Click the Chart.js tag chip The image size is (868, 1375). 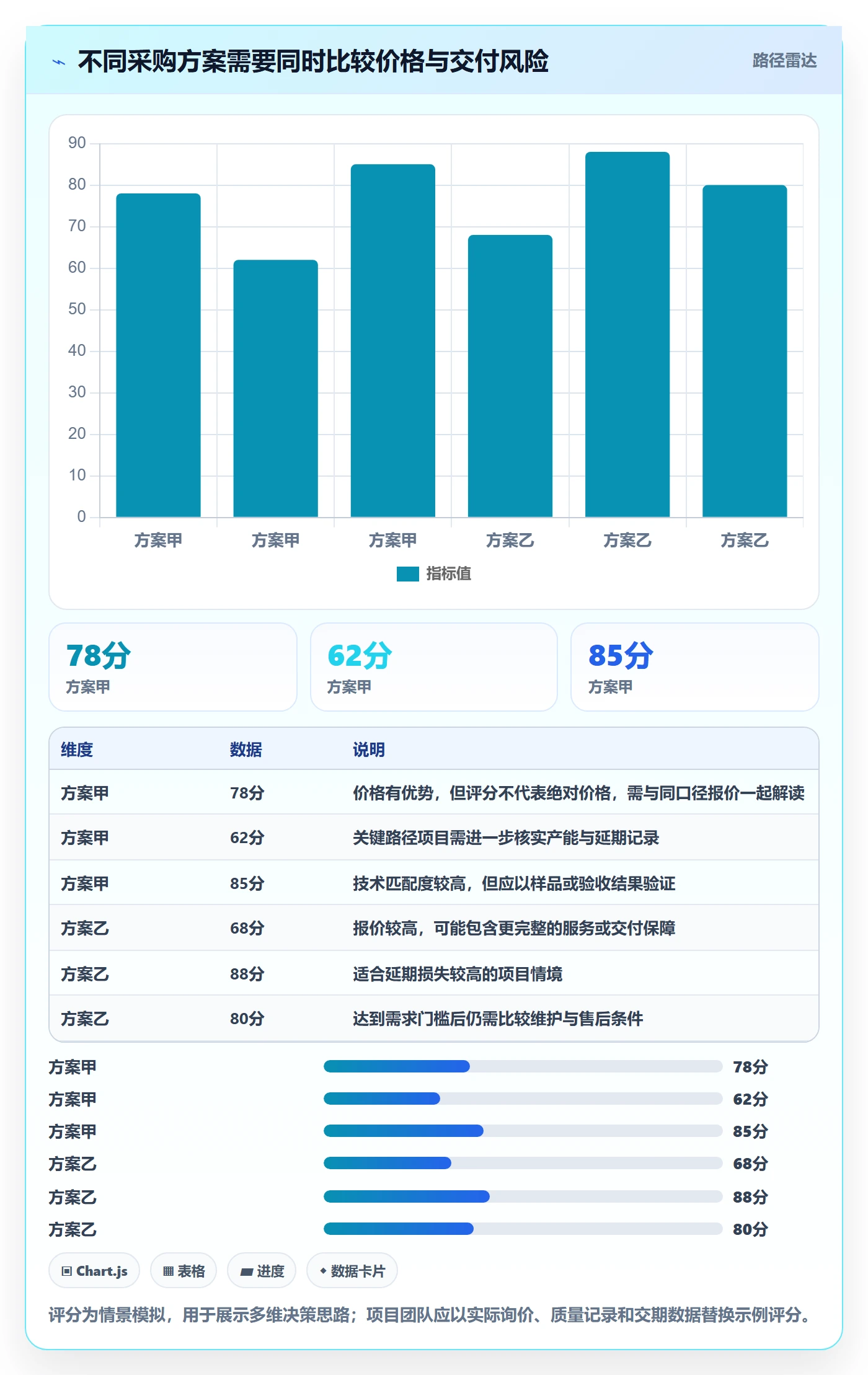point(94,1270)
